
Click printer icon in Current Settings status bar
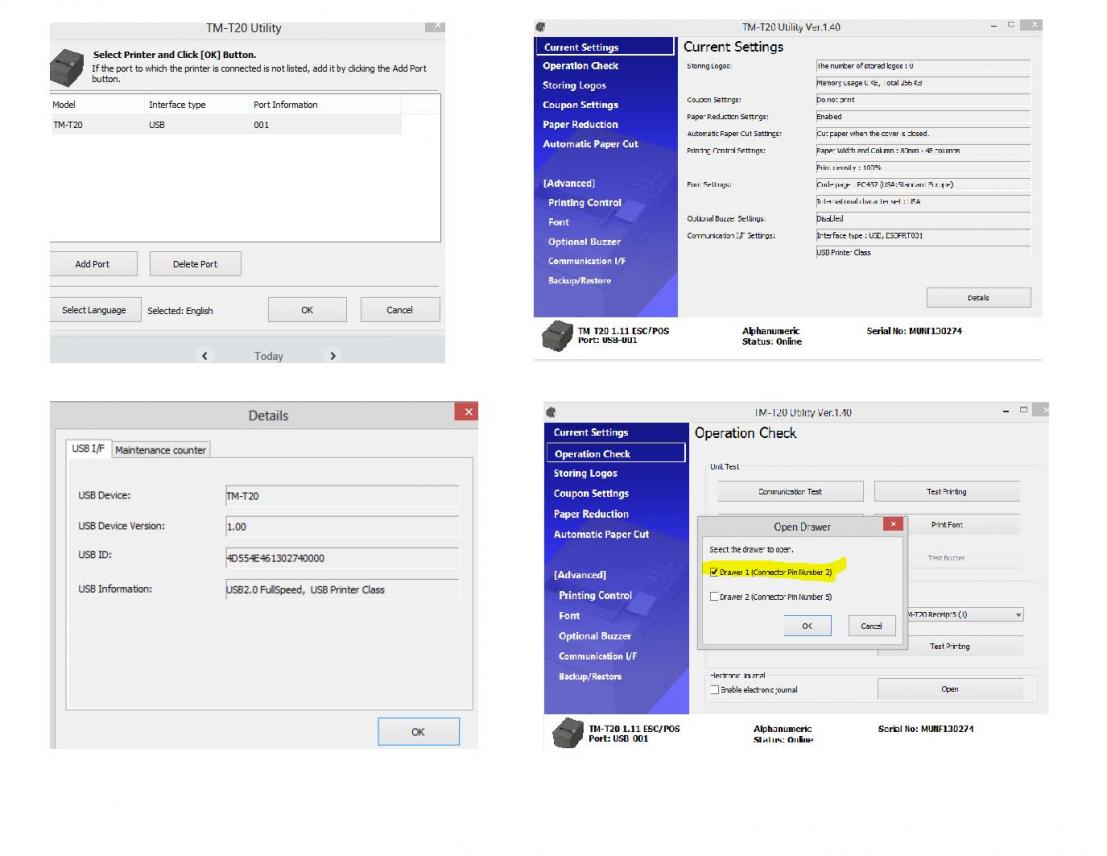coord(557,335)
